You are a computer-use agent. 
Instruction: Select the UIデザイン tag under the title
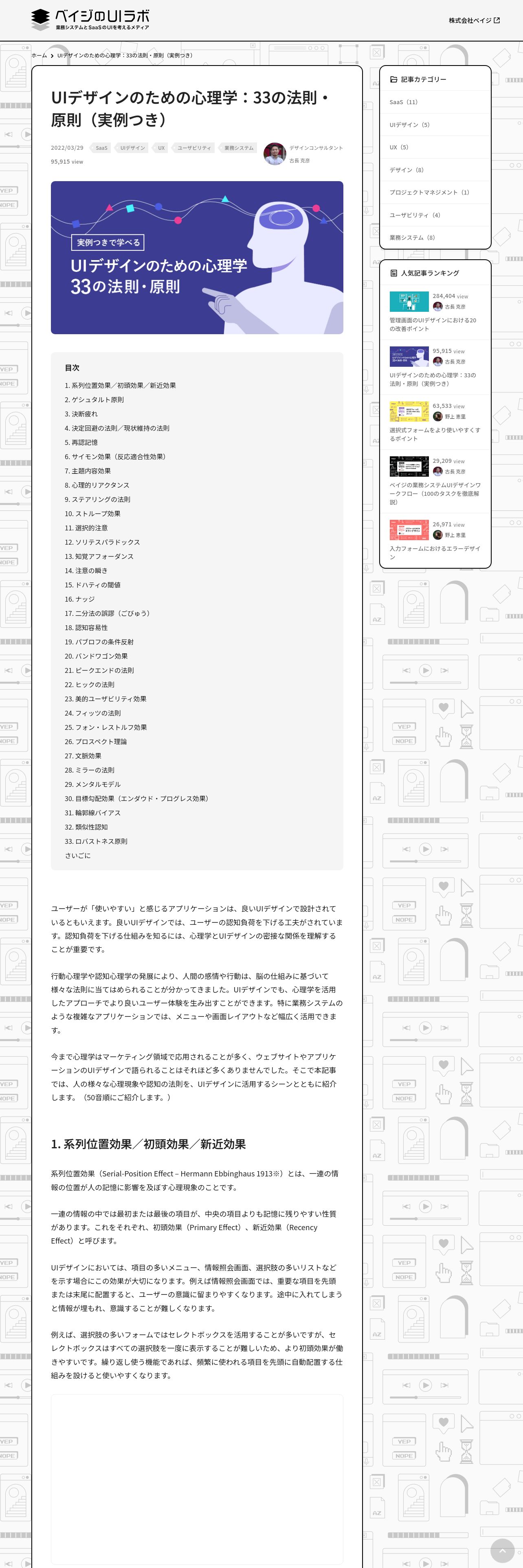click(x=132, y=148)
